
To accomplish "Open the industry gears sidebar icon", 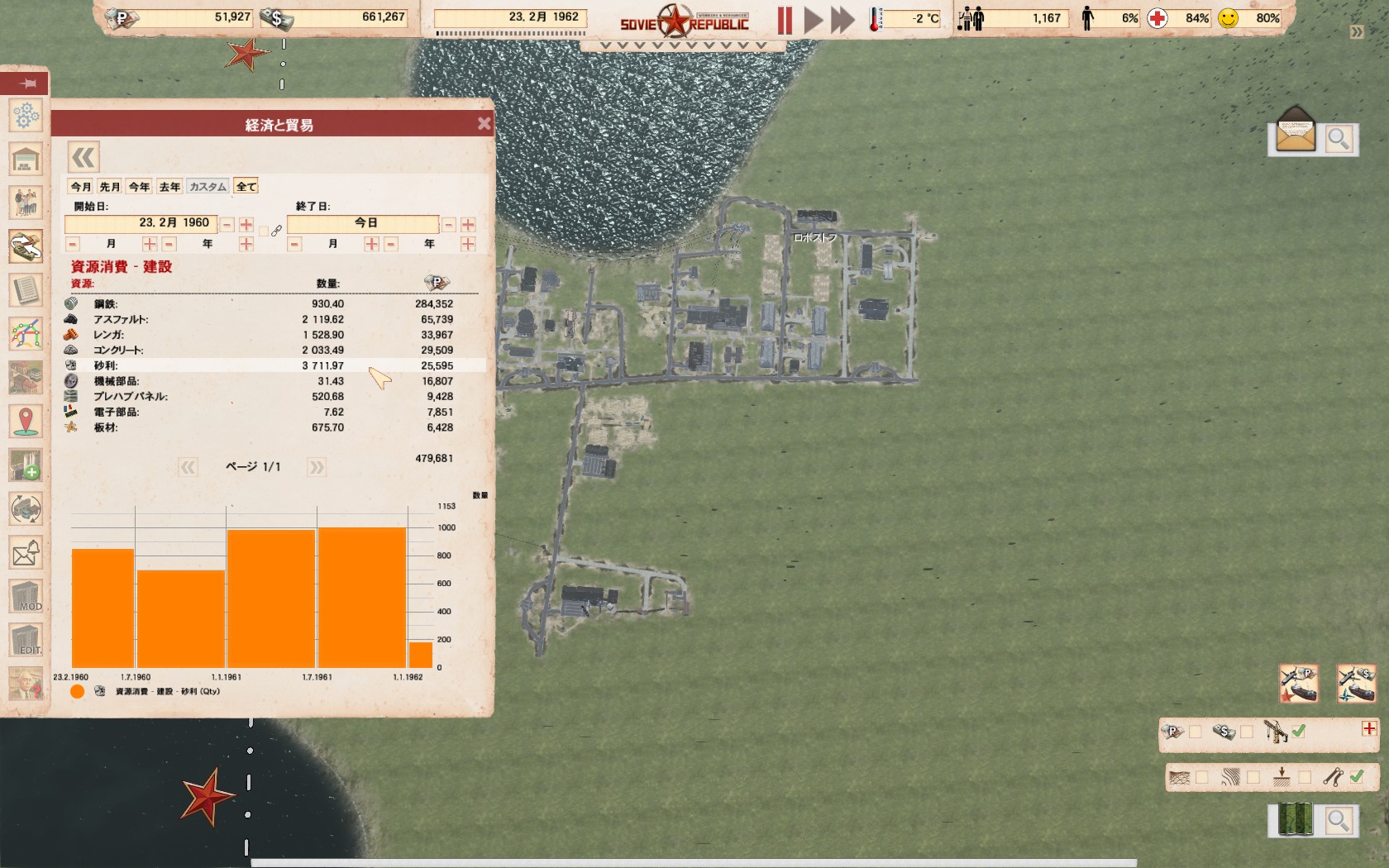I will click(26, 116).
